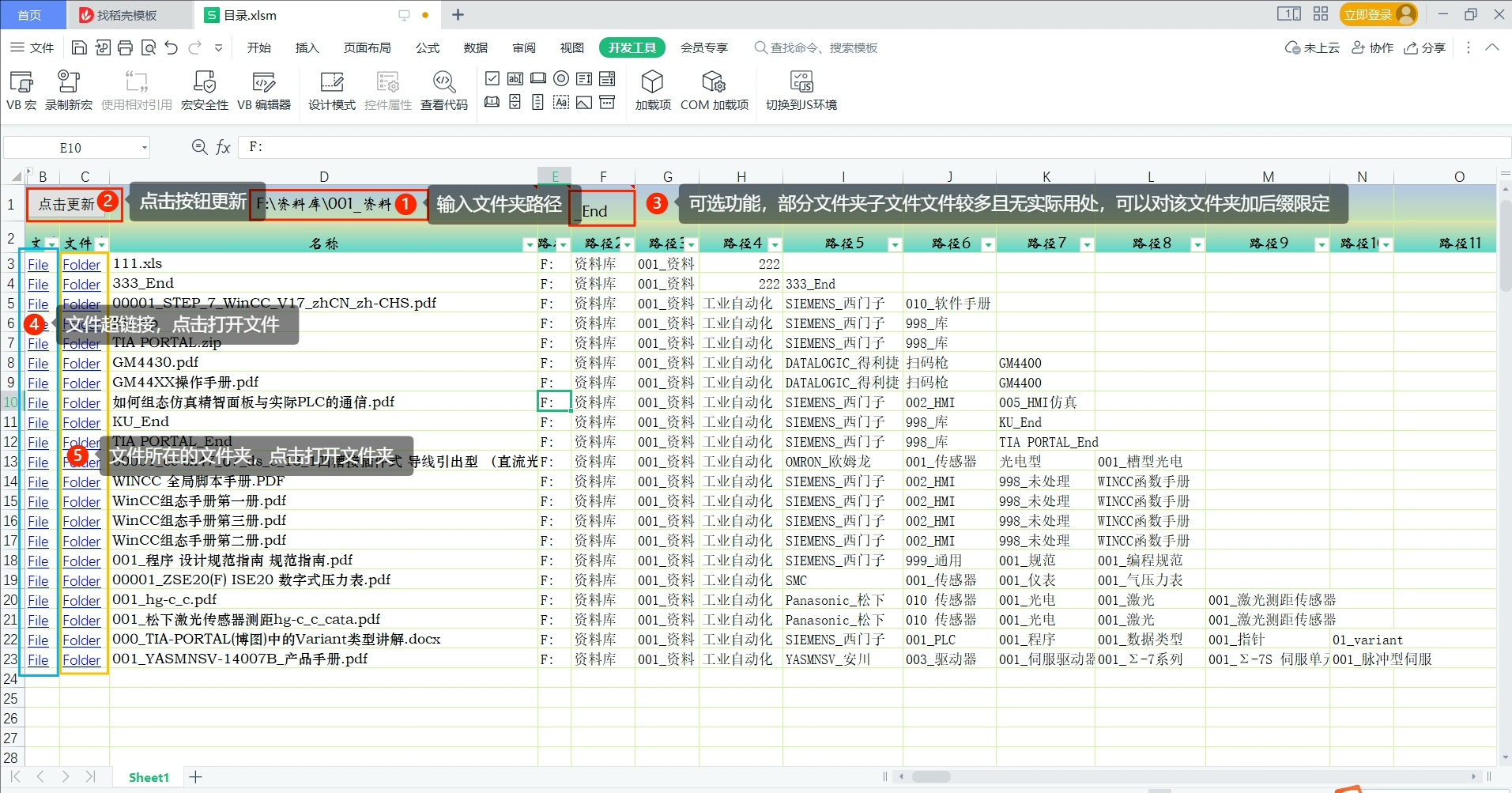Open the Macro Security settings
Viewport: 1512px width, 793px height.
[x=204, y=90]
